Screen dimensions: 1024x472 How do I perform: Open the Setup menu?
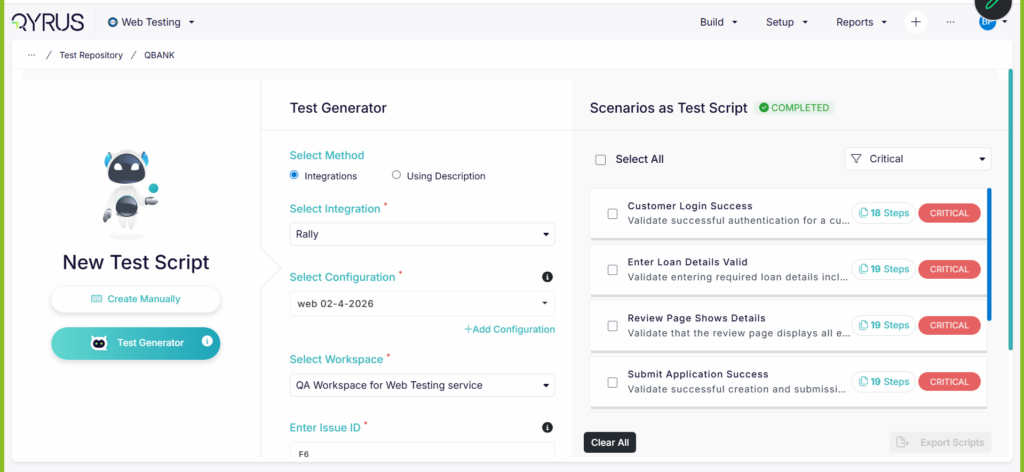786,22
